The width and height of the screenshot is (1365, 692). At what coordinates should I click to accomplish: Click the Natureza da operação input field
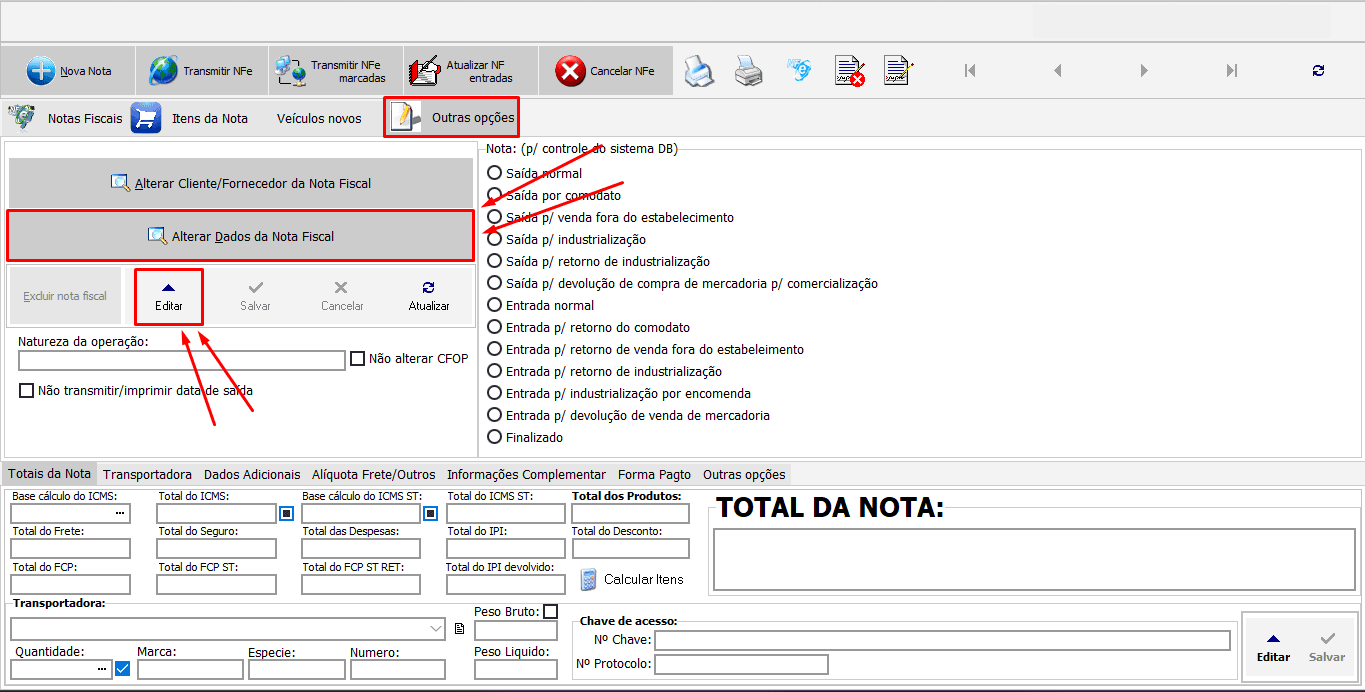181,360
